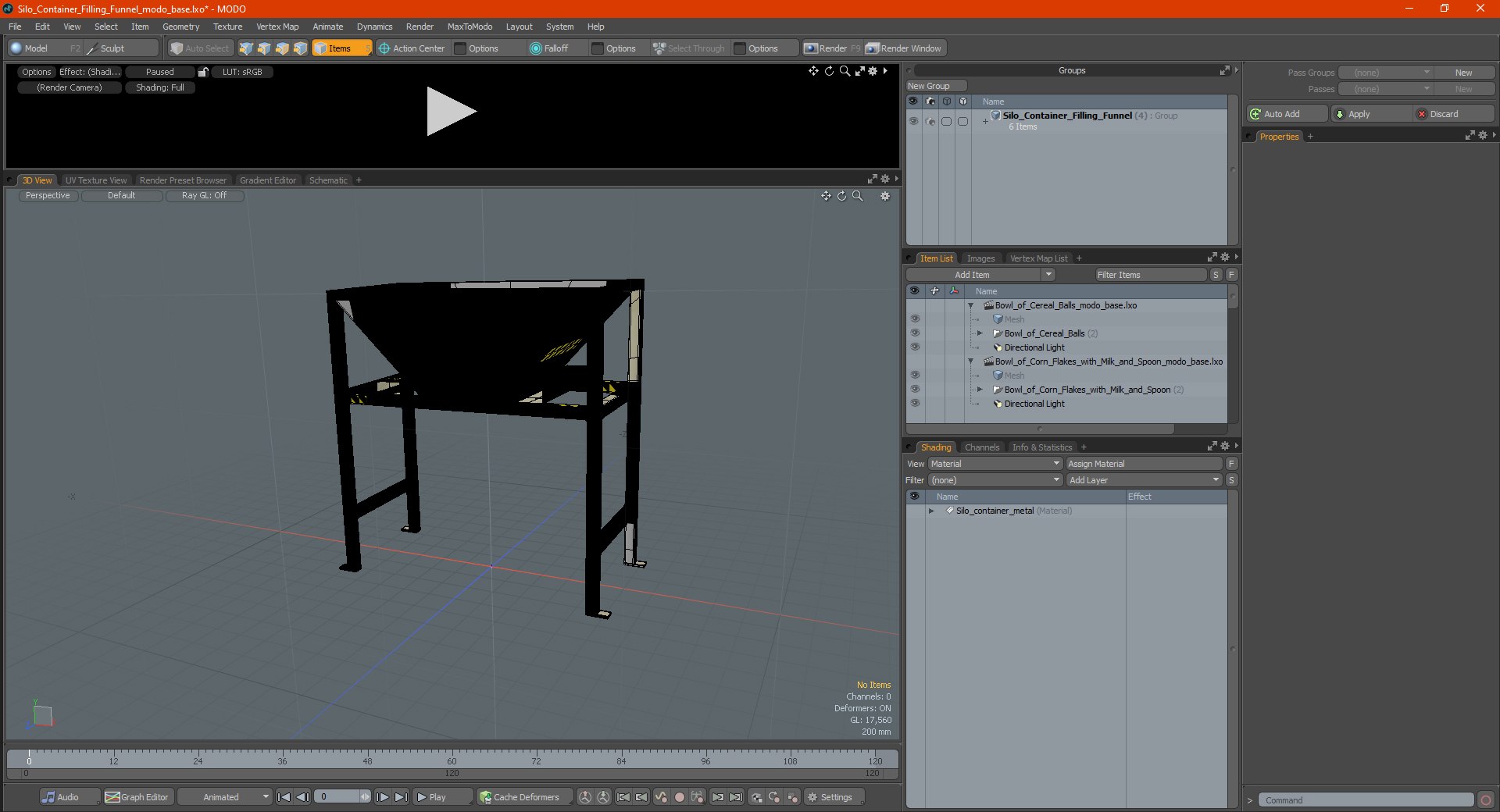This screenshot has height=812, width=1500.
Task: Collapse Bowl_of_Corn_Flakes_with_Milk_and_Spoon_modo_base.lxo scene
Action: (x=971, y=361)
